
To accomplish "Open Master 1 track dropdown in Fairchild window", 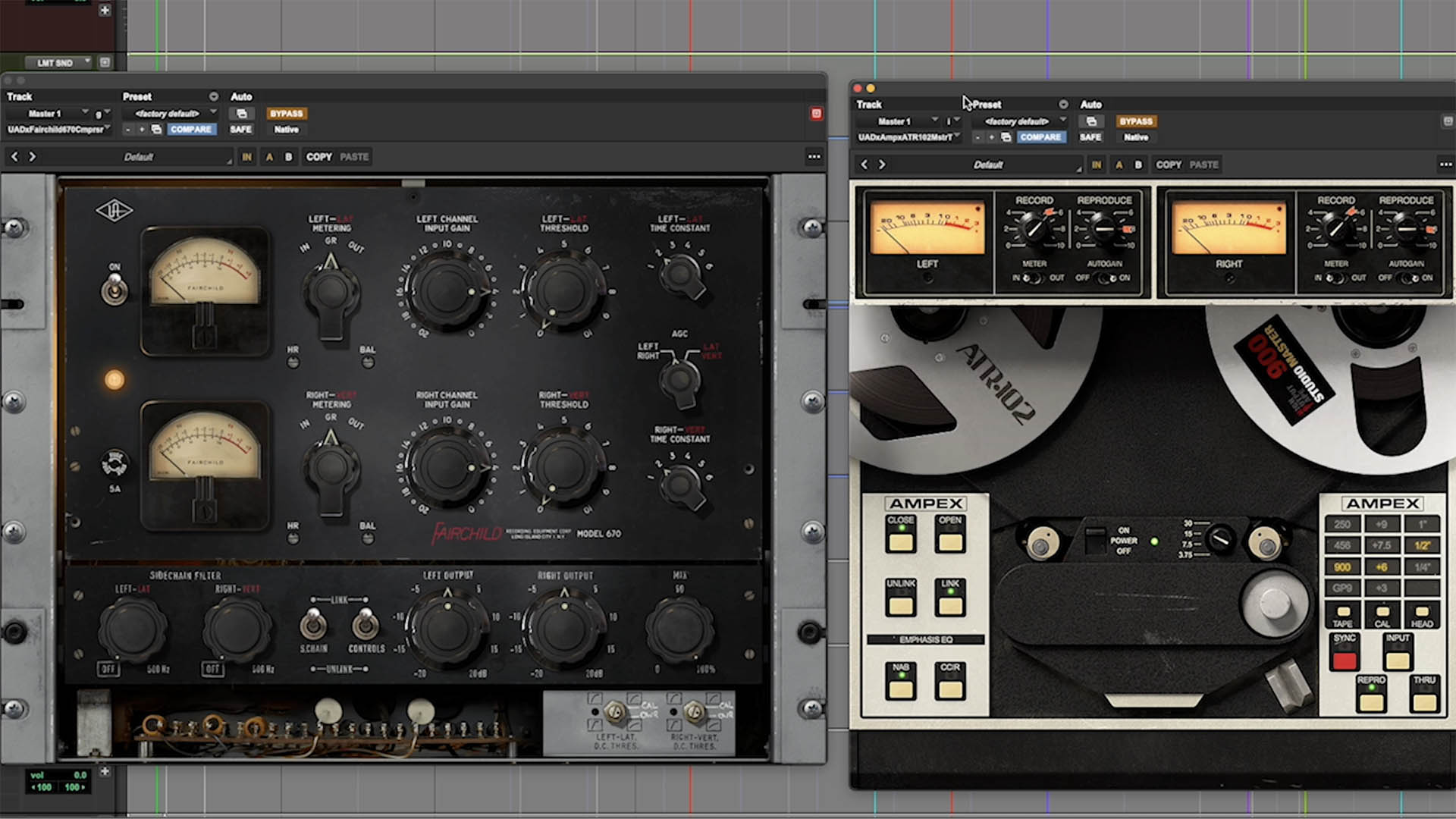I will (48, 114).
